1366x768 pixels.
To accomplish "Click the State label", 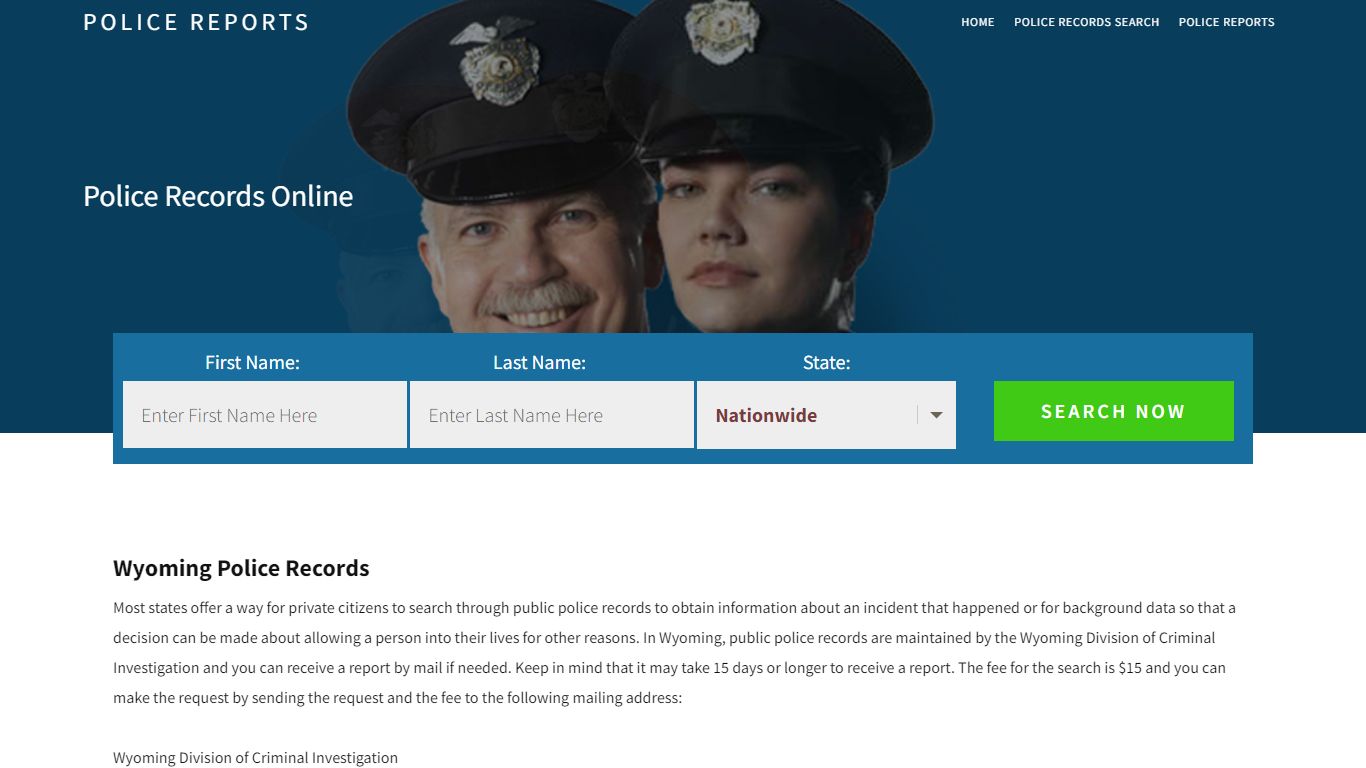I will [x=826, y=362].
